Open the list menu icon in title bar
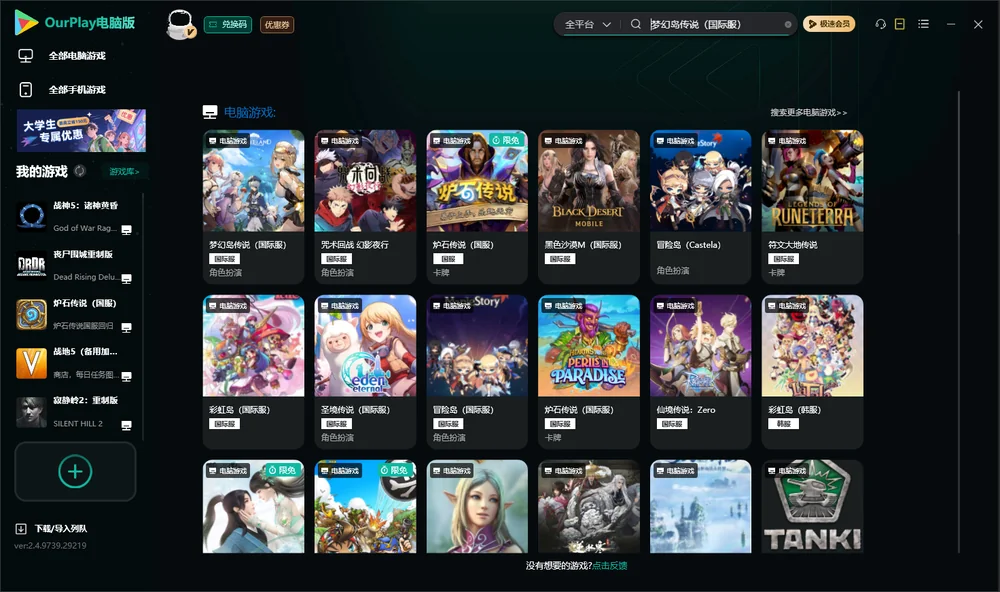The image size is (1000, 592). pyautogui.click(x=923, y=24)
